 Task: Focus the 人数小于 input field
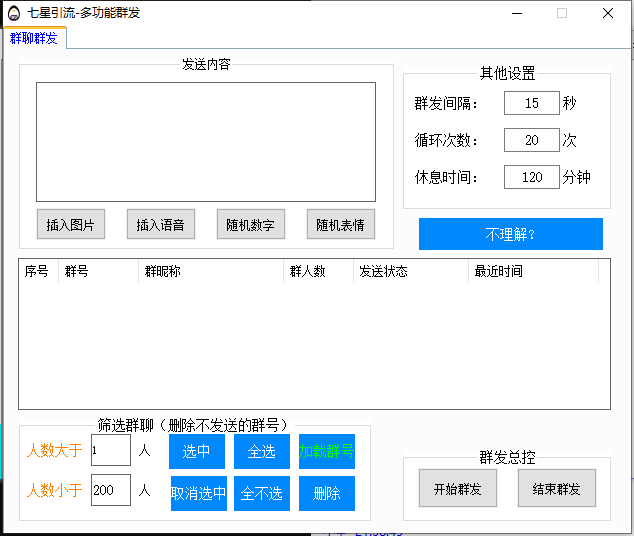tap(111, 490)
